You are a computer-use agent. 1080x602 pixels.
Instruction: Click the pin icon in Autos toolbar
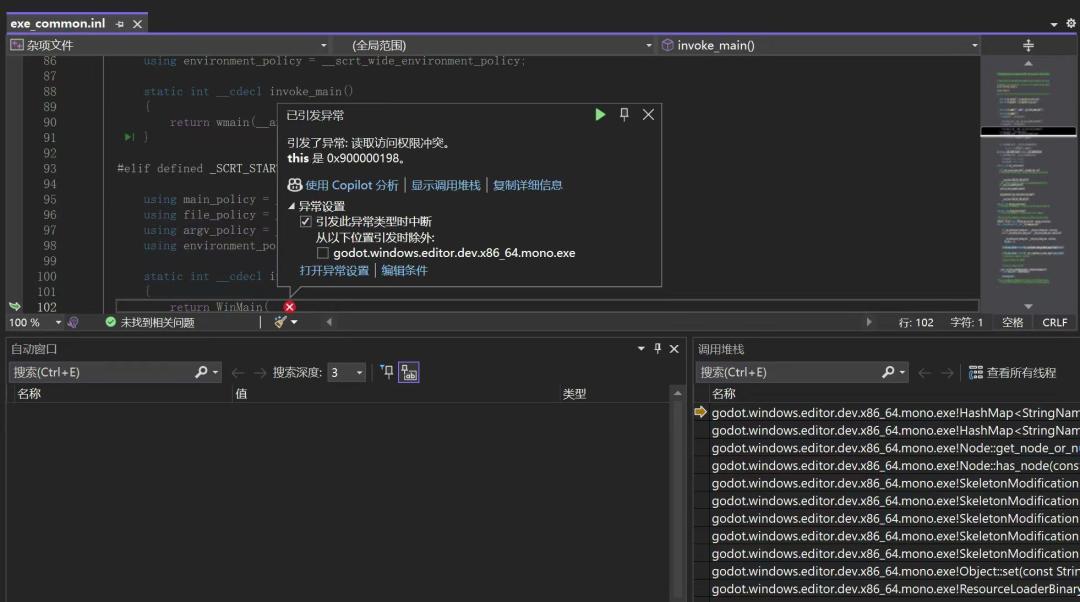tap(387, 372)
